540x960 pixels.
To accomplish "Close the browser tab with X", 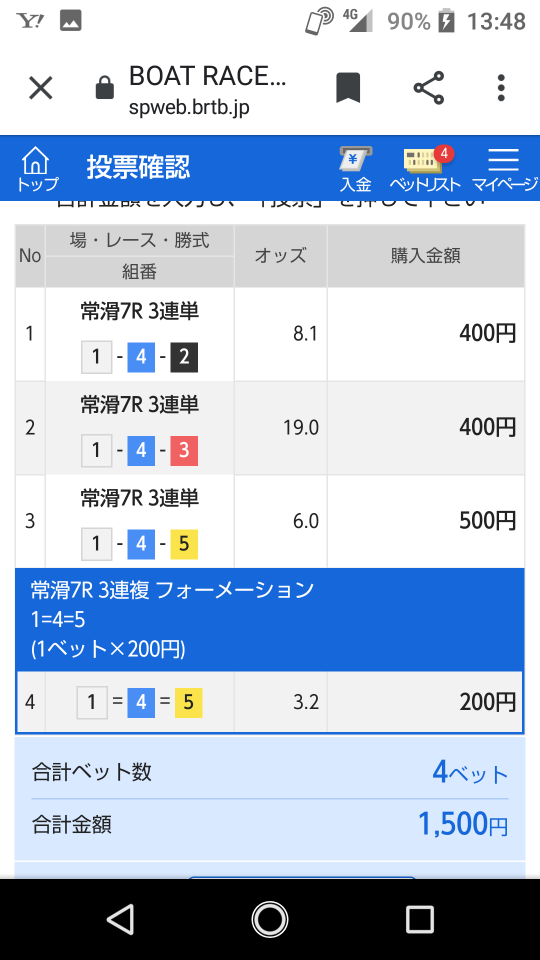I will coord(41,89).
